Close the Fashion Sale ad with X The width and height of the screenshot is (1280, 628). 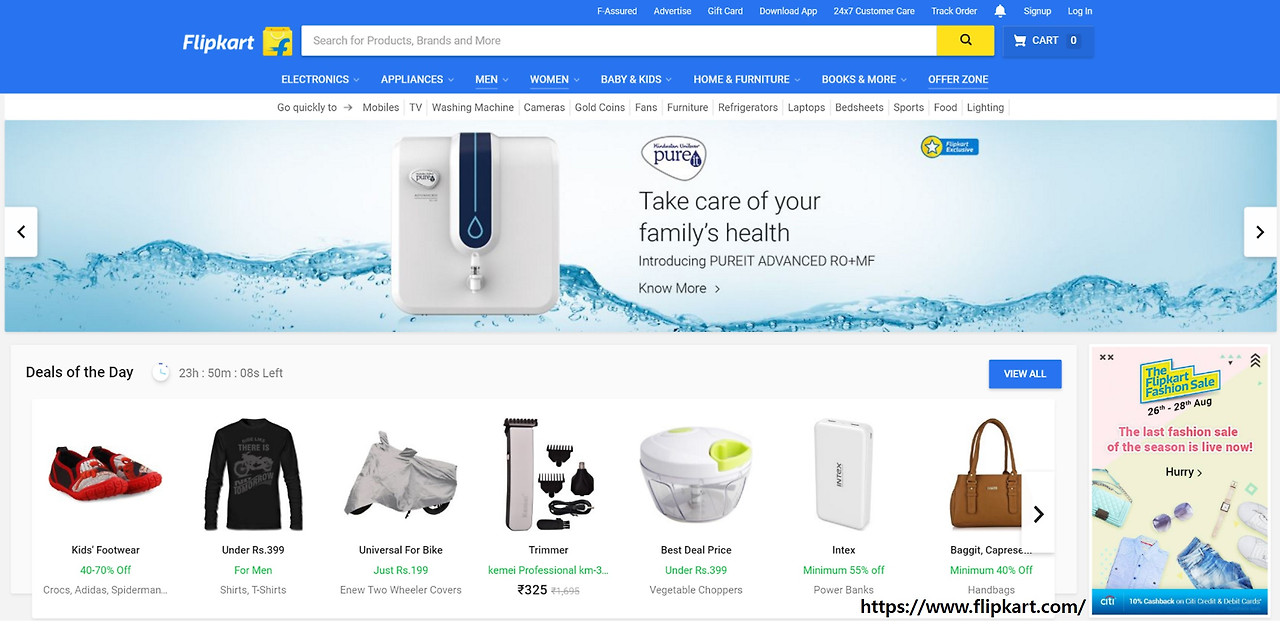1106,357
